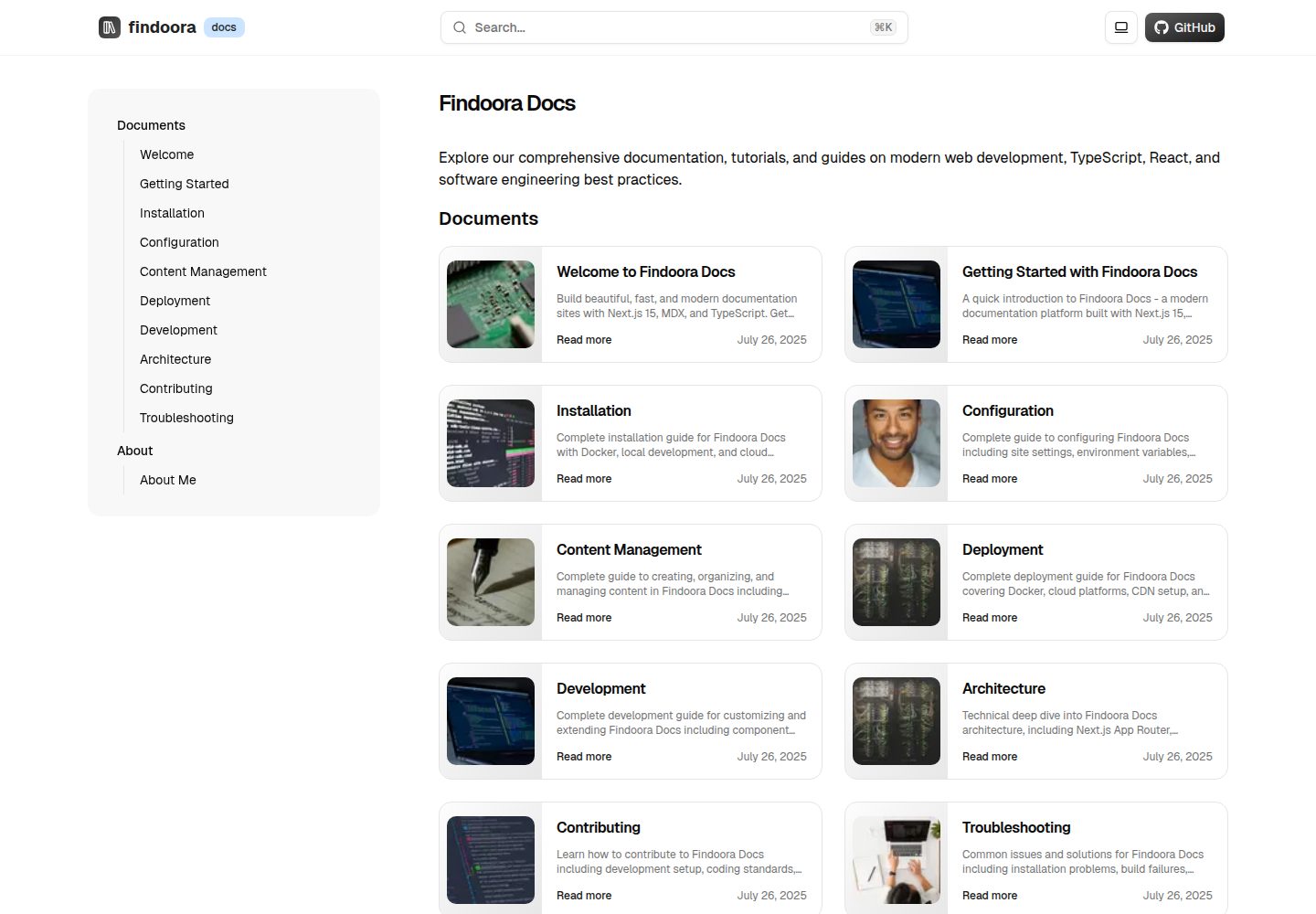Click the findoora logo icon
This screenshot has height=914, width=1316.
[x=110, y=27]
